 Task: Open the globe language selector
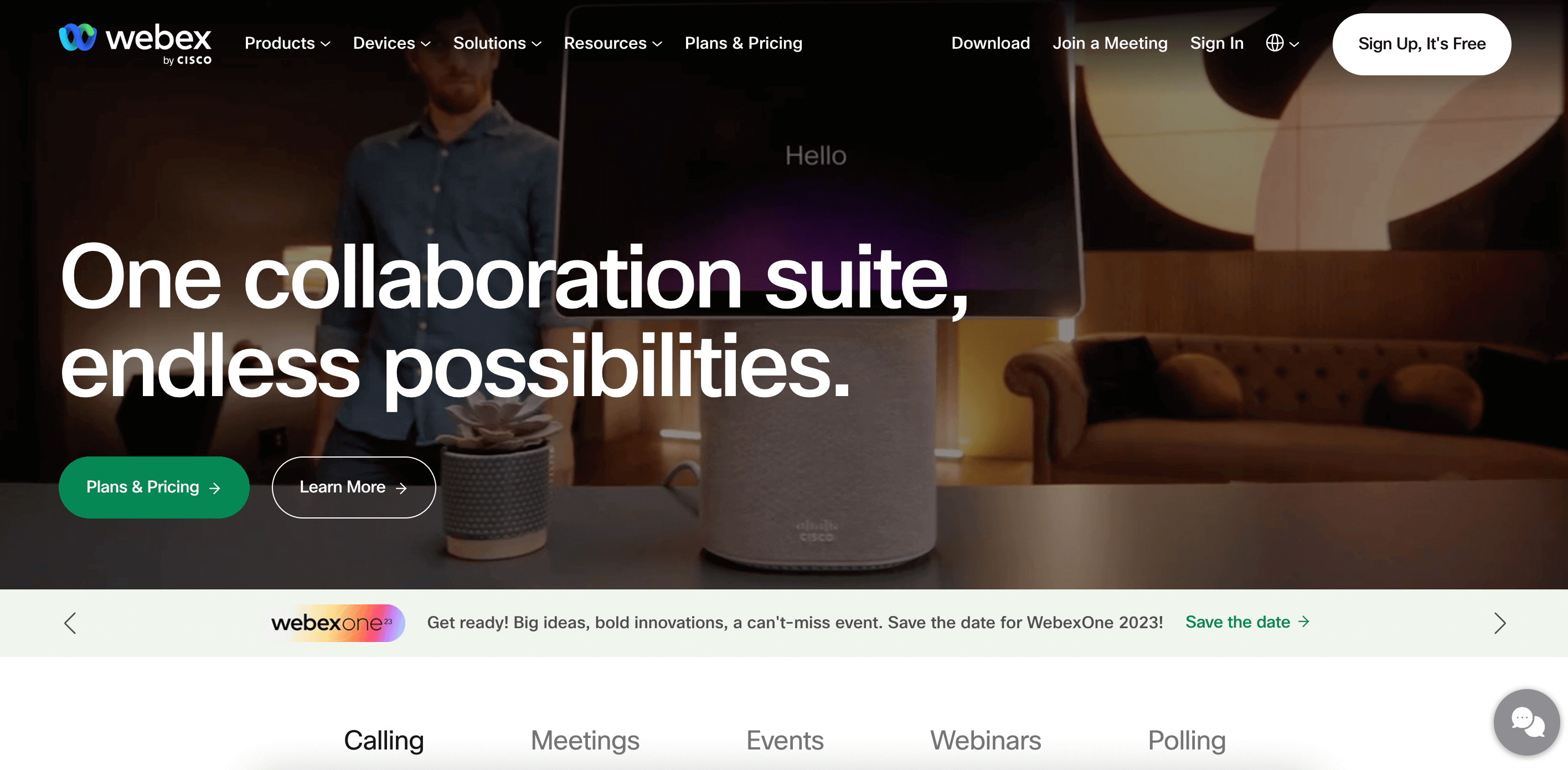1282,43
